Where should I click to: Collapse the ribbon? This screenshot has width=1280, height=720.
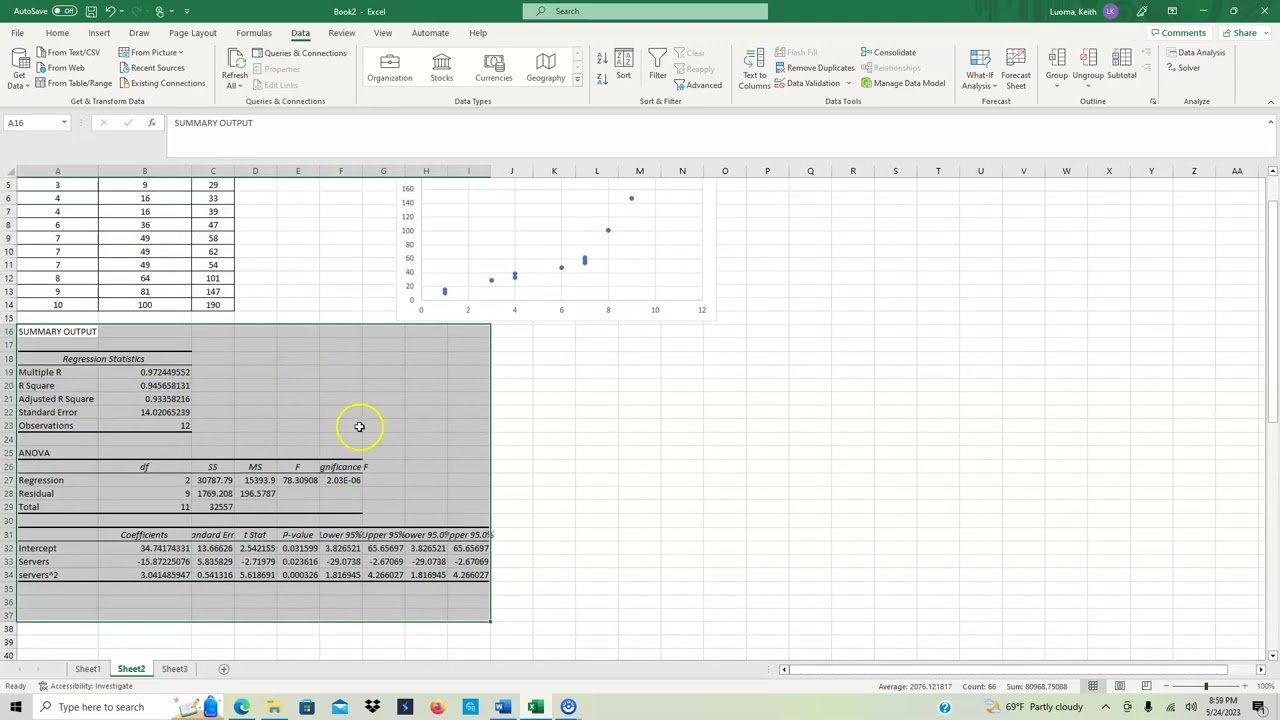1270,101
